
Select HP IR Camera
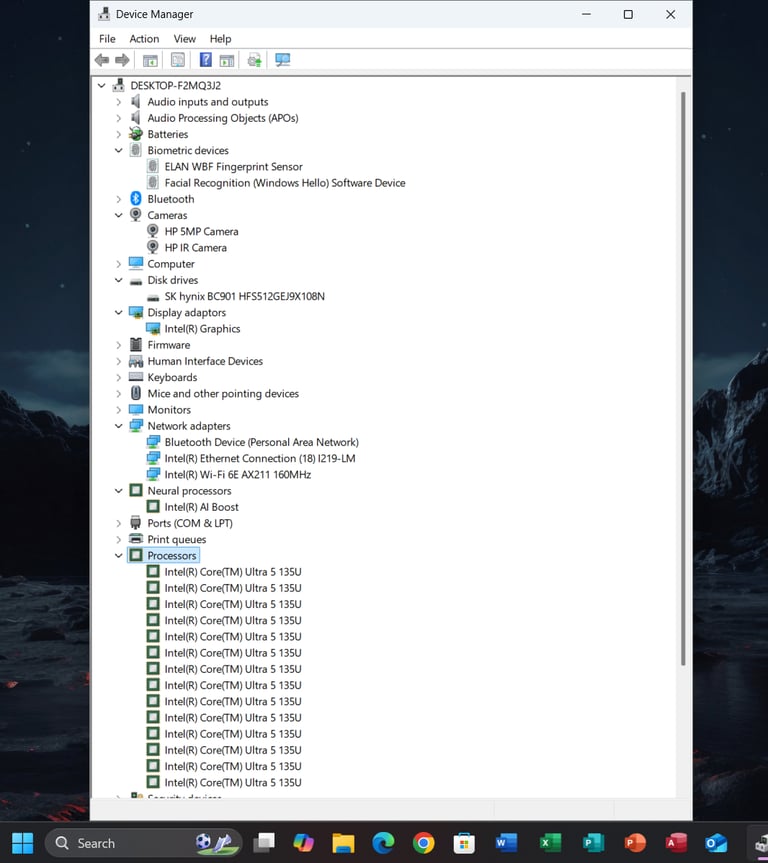pos(195,248)
